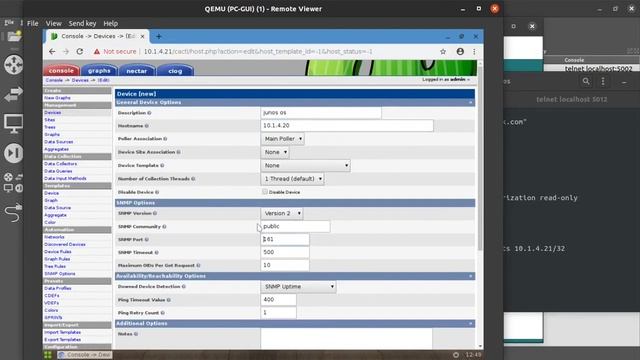Click the Description input field

point(321,112)
